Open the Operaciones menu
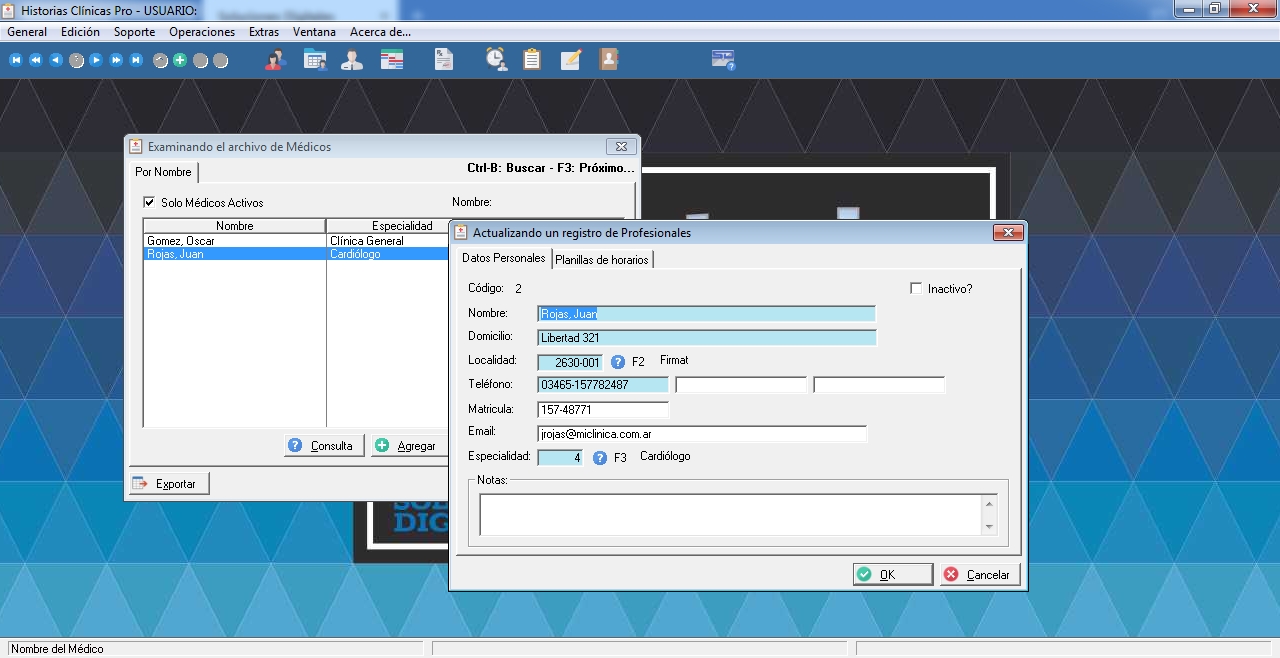Screen dimensions: 1280x658 202,32
